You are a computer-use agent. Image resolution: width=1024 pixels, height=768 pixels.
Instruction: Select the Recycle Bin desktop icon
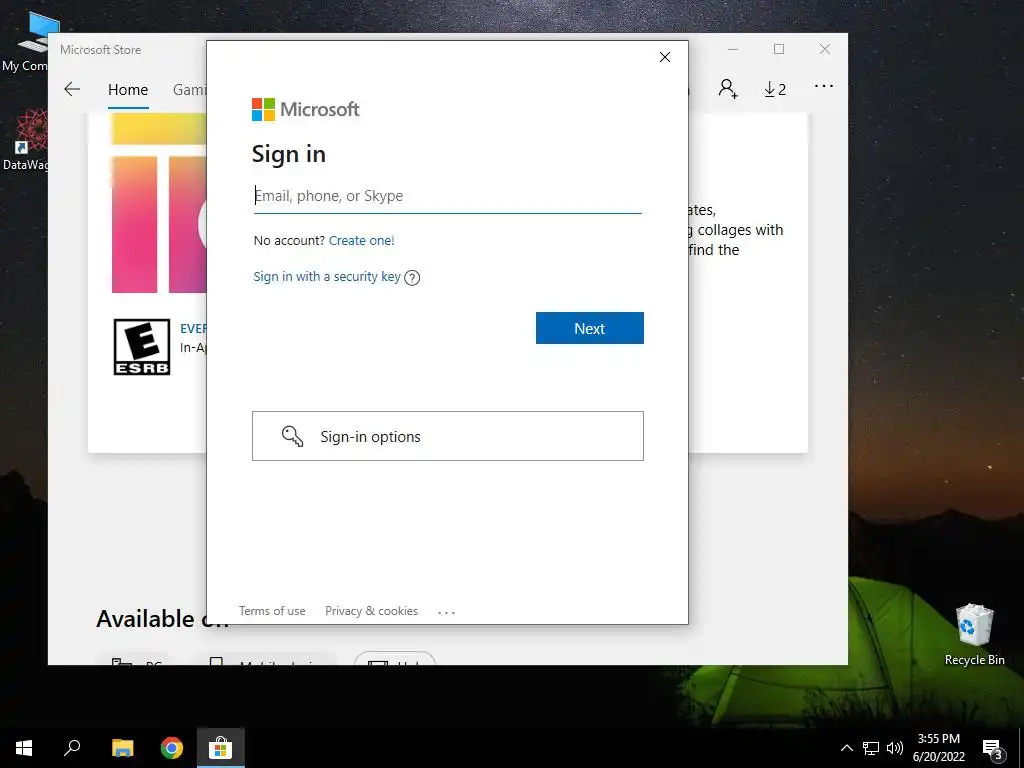(x=974, y=634)
